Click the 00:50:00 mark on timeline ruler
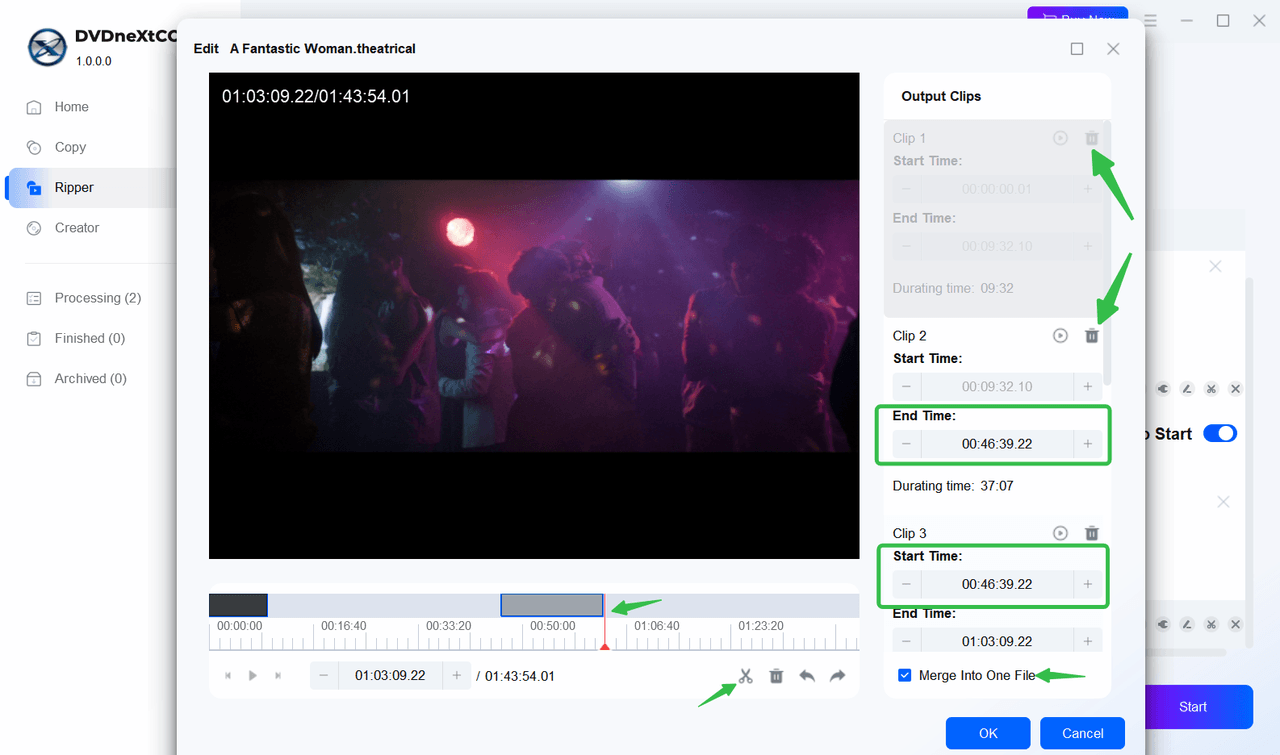The height and width of the screenshot is (755, 1280). pyautogui.click(x=553, y=626)
